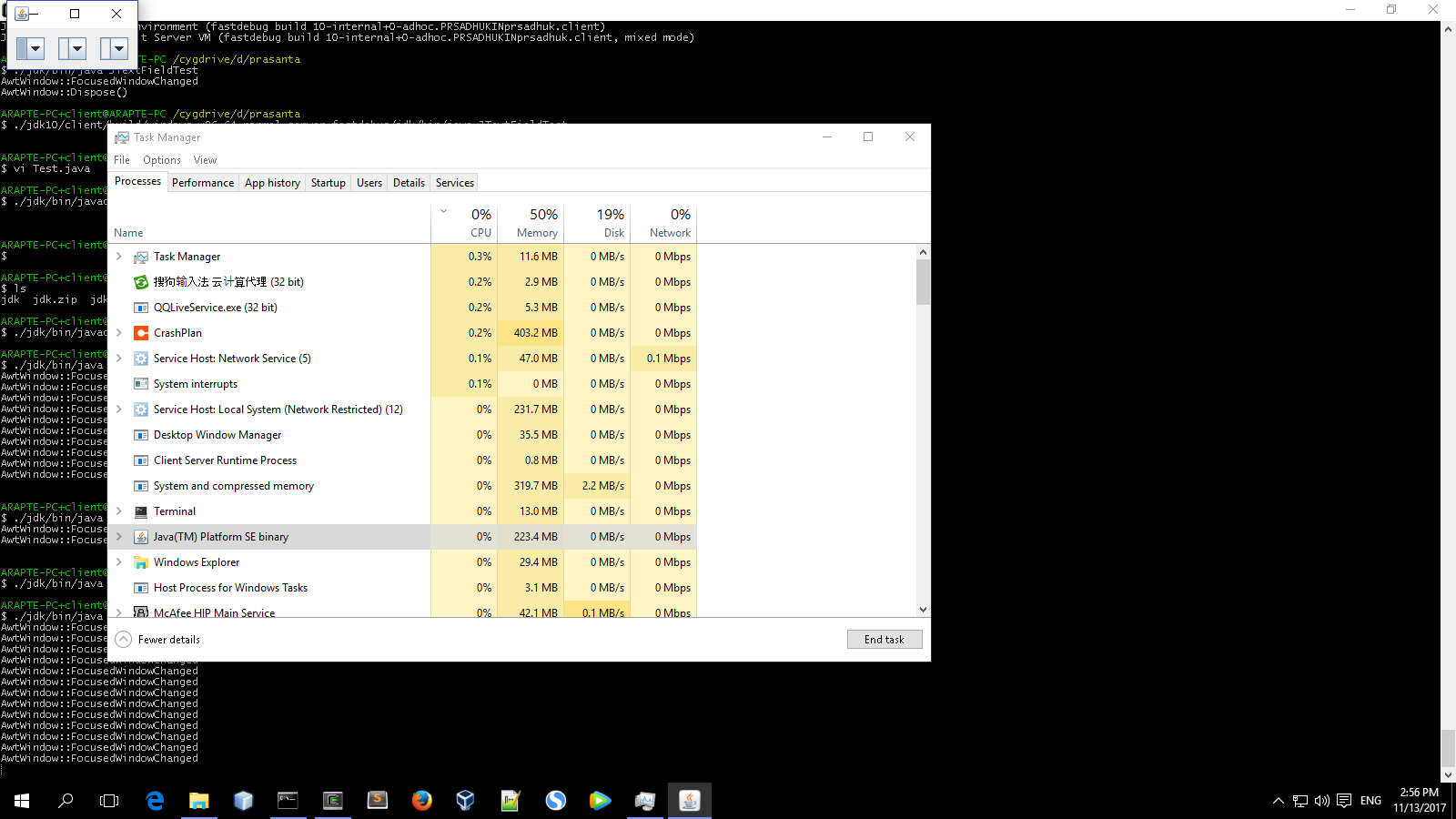Switch to the Services tab
The image size is (1456, 819).
[x=455, y=183]
